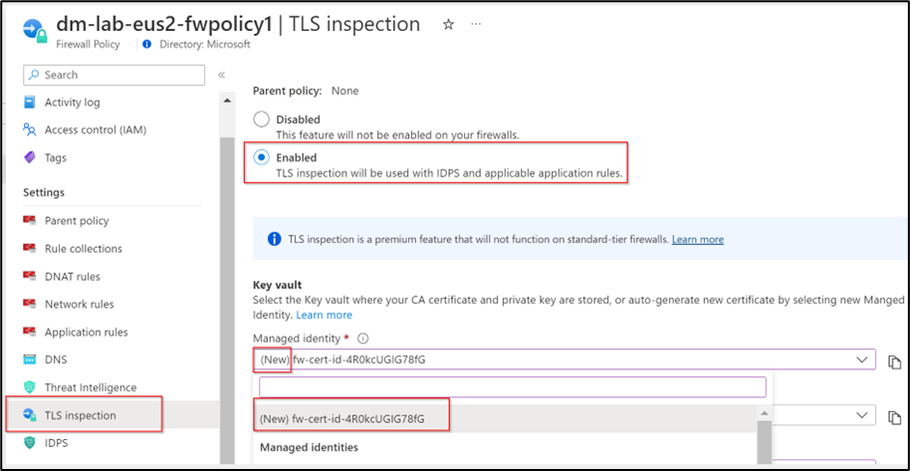Screen dimensions: 910x471
Task: Go to the DNAT rules page
Action: coord(72,276)
